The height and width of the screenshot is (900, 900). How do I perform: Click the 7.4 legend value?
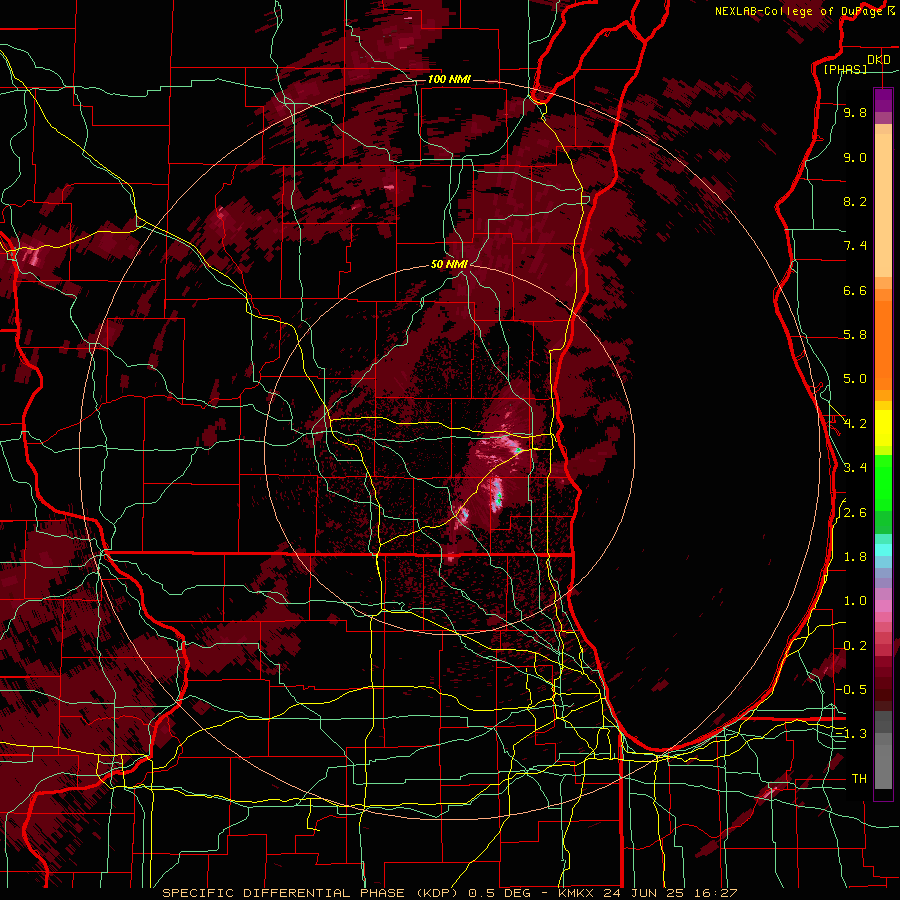coord(855,246)
